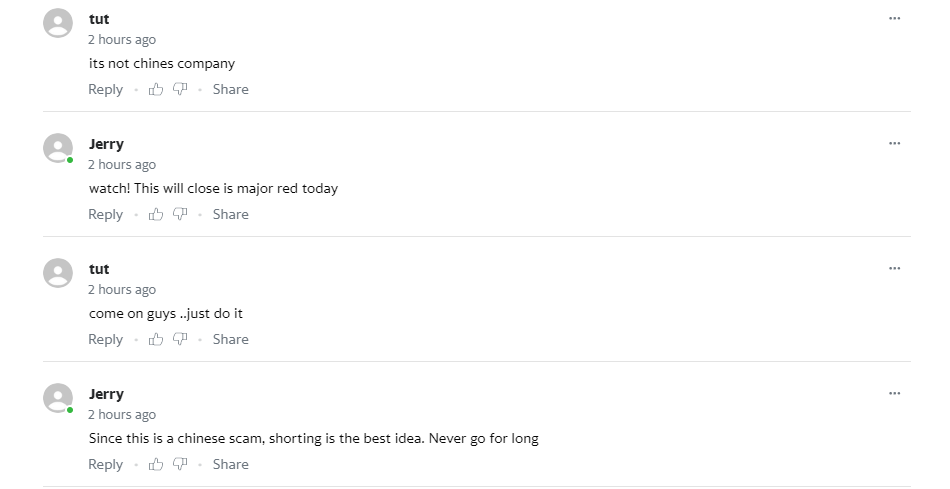950x489 pixels.
Task: Open tut's avatar on "just do it" comment
Action: click(58, 273)
